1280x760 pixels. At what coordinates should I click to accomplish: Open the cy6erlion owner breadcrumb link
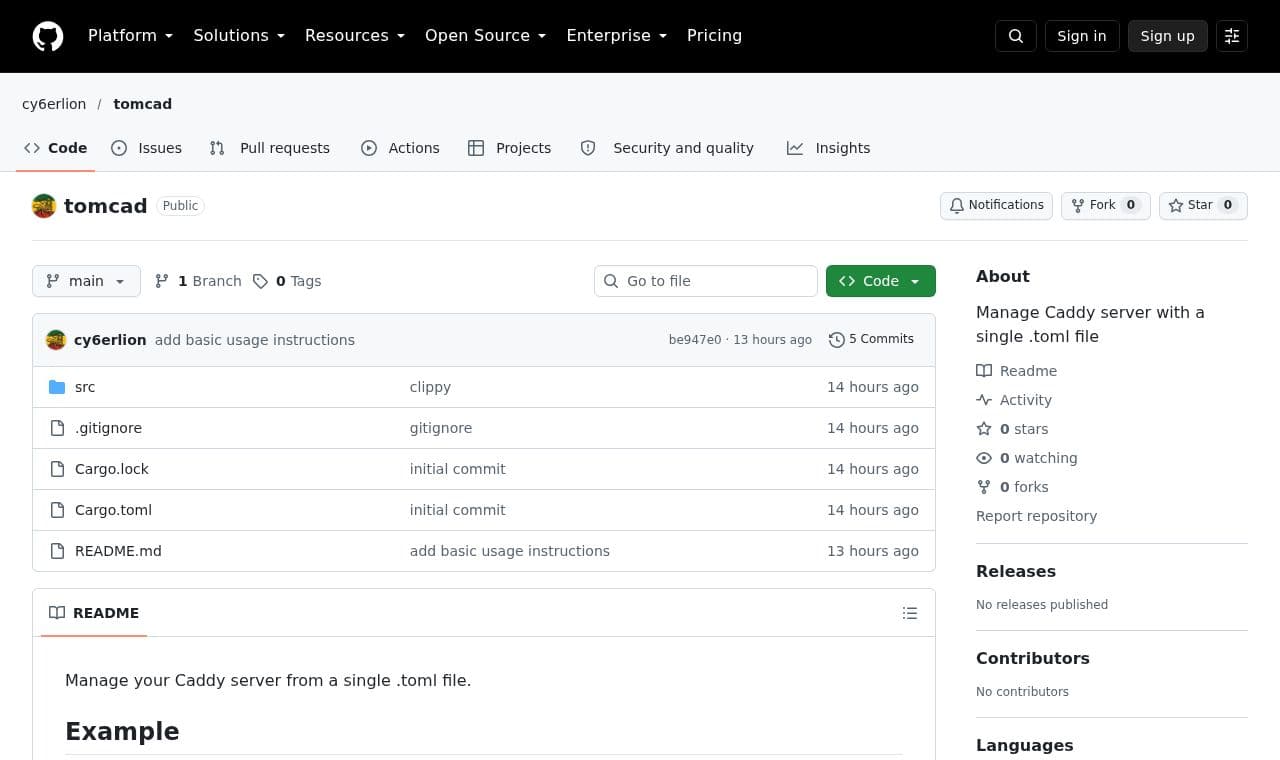(54, 104)
